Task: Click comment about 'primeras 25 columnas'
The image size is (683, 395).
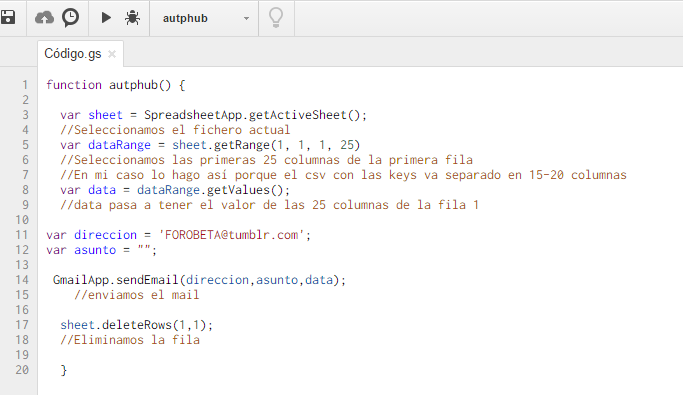Action: (266, 160)
